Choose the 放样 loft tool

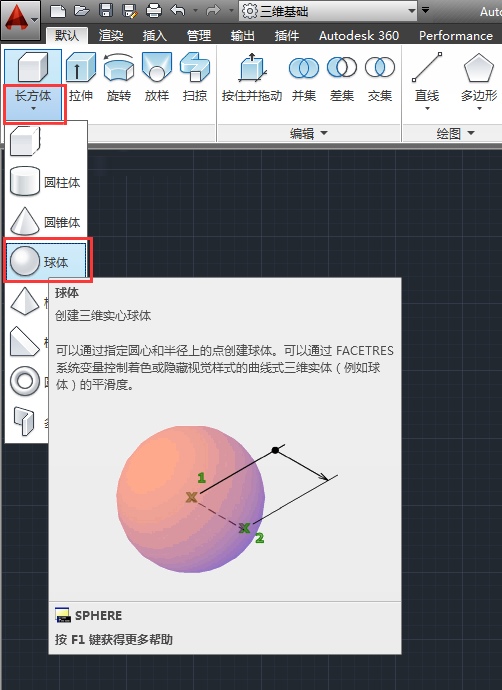click(157, 77)
